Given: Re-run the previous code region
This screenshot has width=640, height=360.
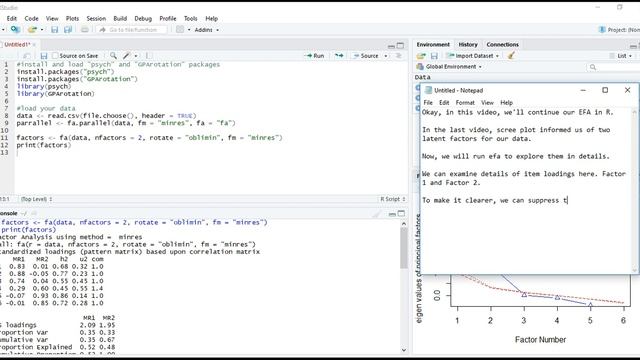Looking at the screenshot, I should 339,56.
